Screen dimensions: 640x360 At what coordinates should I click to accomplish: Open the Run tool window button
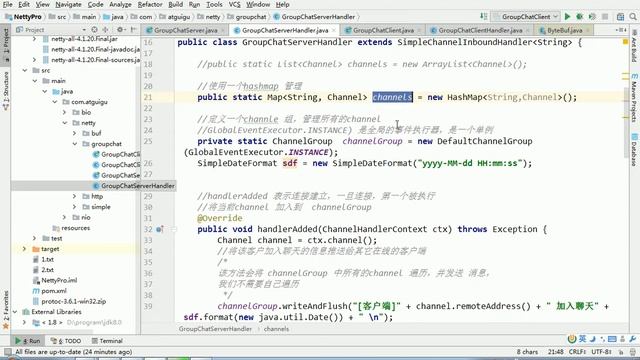click(28, 340)
